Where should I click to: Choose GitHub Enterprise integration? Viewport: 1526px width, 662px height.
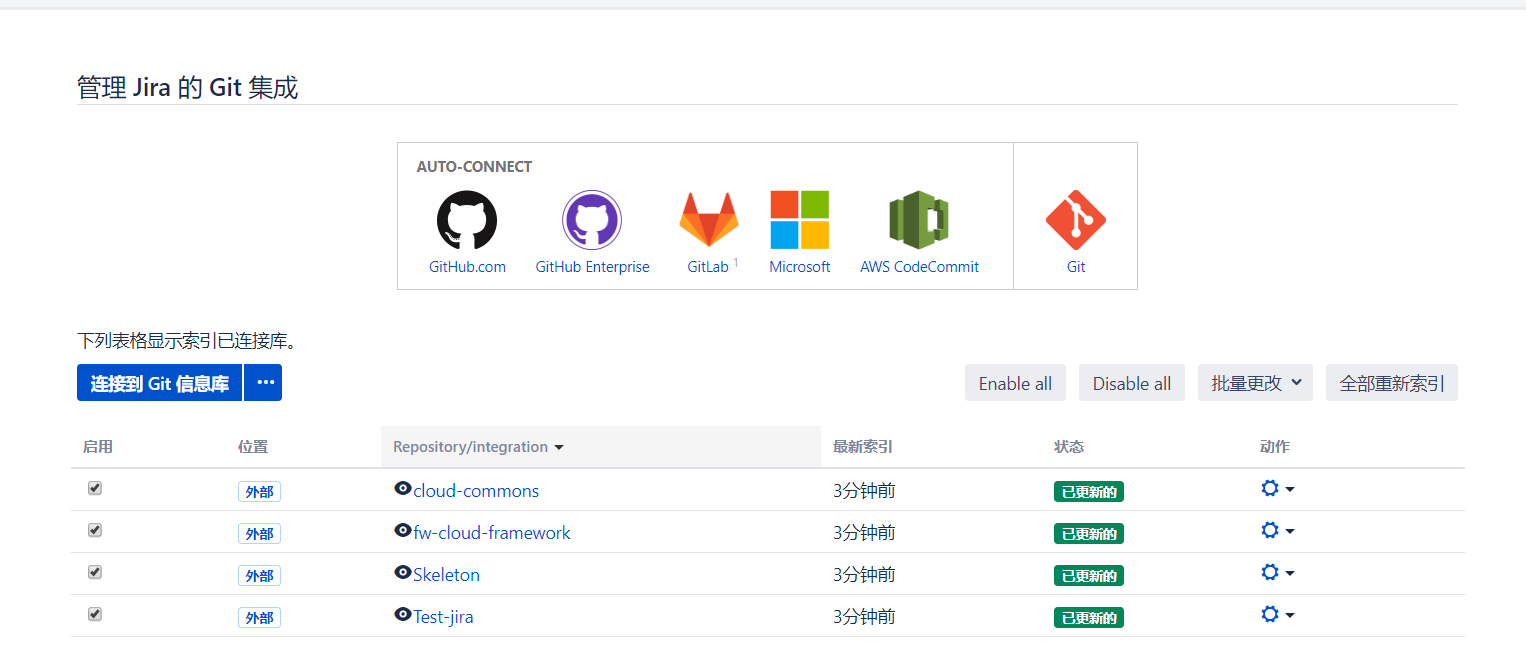[x=592, y=218]
